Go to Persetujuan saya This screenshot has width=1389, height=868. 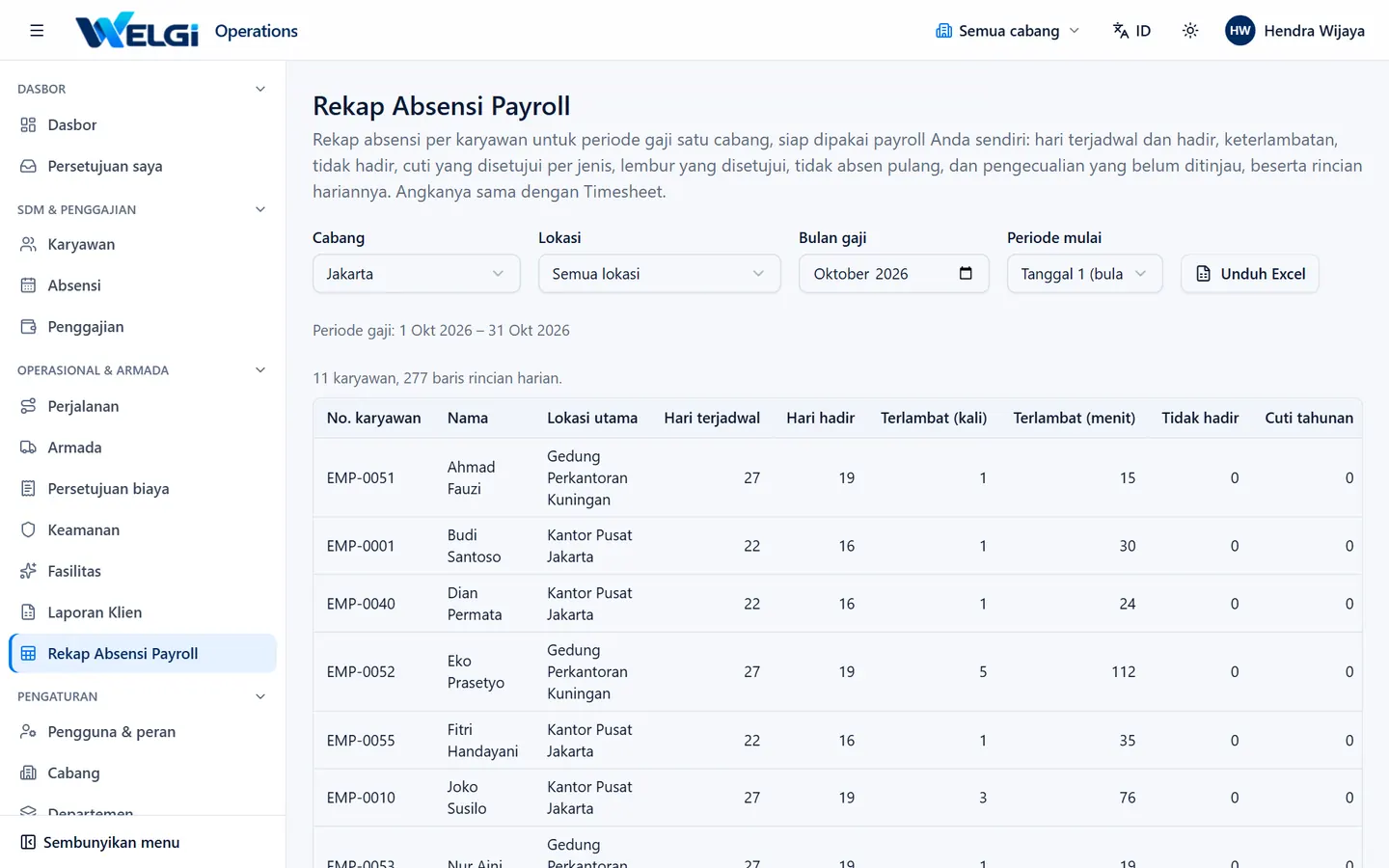pyautogui.click(x=143, y=166)
